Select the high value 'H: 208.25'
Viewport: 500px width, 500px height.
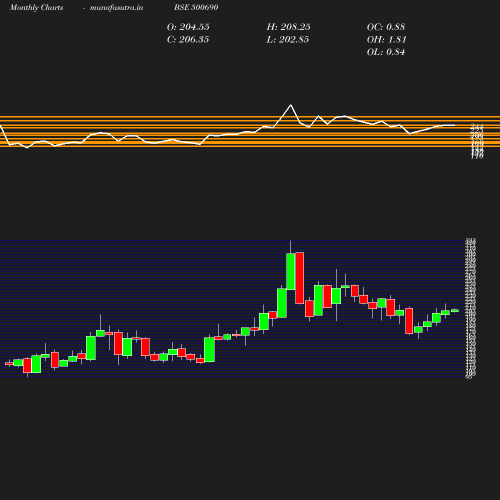(288, 27)
